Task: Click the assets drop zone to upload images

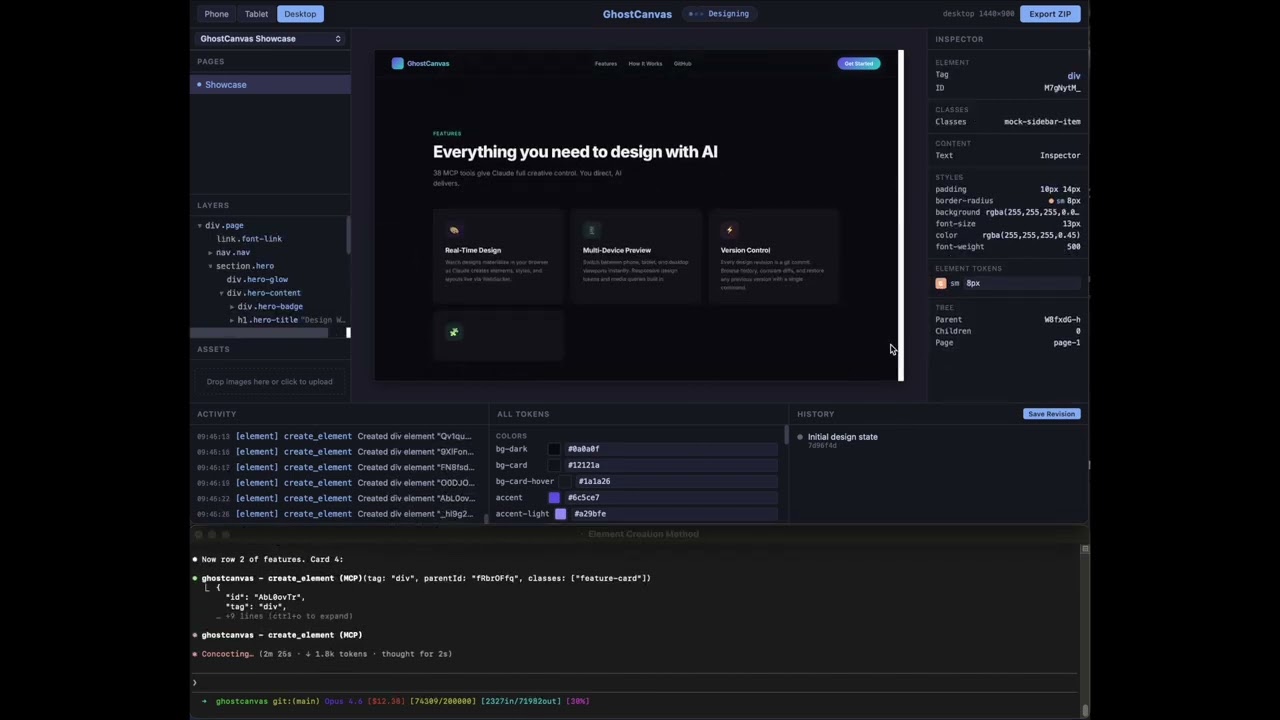Action: pyautogui.click(x=270, y=382)
